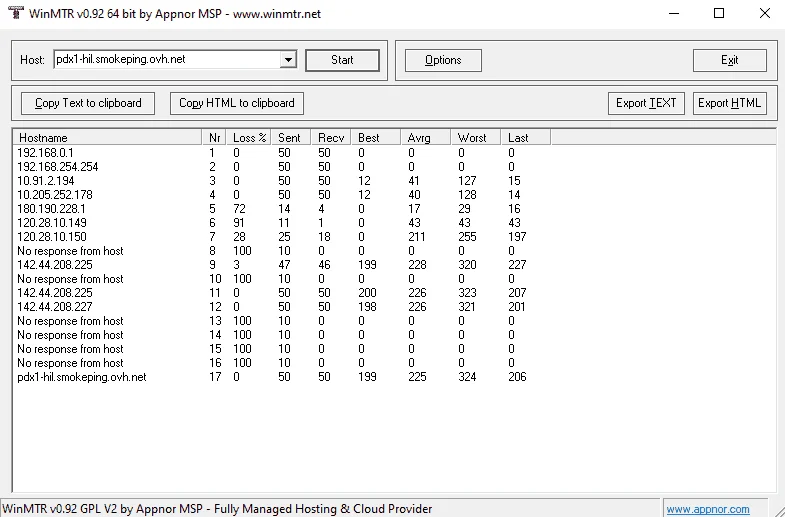Click the Exit button
Viewport: 785px width, 517px height.
coord(729,60)
